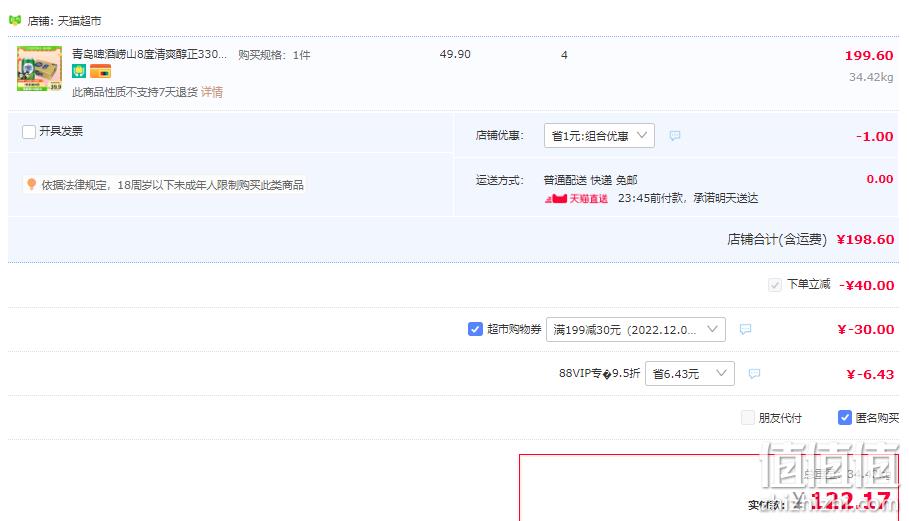Click the 购买规格: 1件 text
The width and height of the screenshot is (909, 521).
pos(274,55)
